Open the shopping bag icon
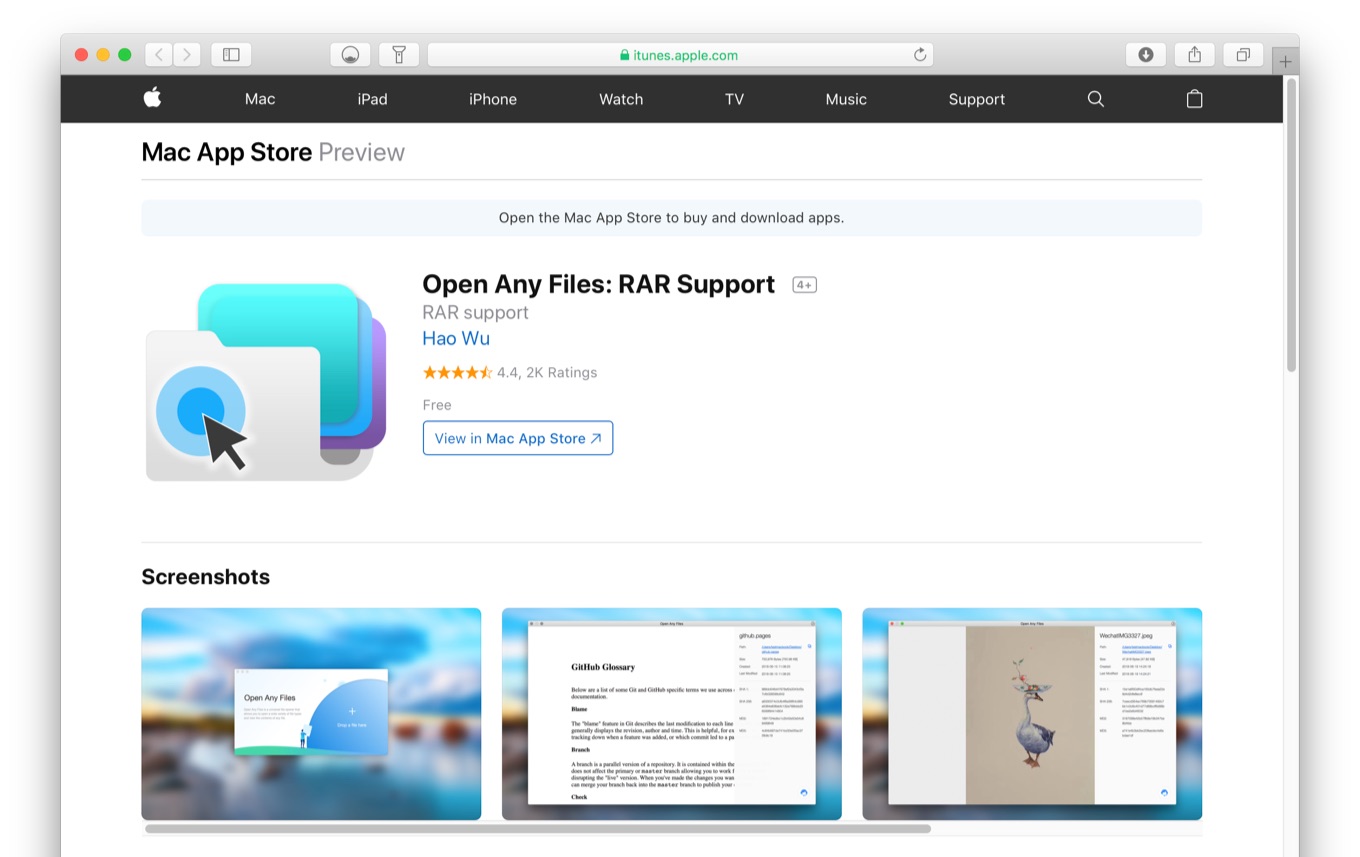Image resolution: width=1360 pixels, height=857 pixels. [1194, 99]
